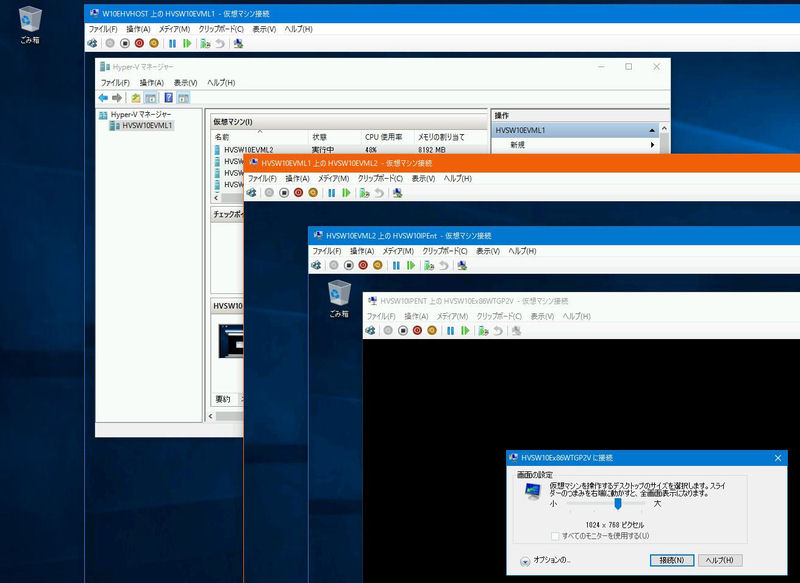This screenshot has width=800, height=583.
Task: Click Save icon in HVSW10EVML2 connection toolbar
Action: [313, 192]
